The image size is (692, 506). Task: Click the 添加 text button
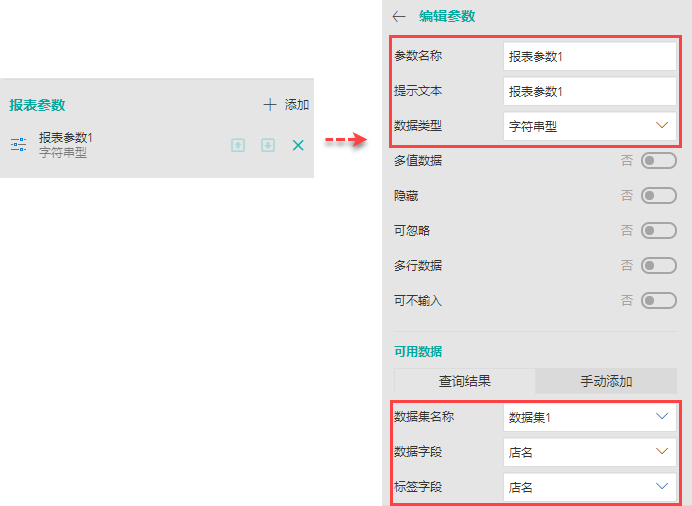tap(297, 104)
